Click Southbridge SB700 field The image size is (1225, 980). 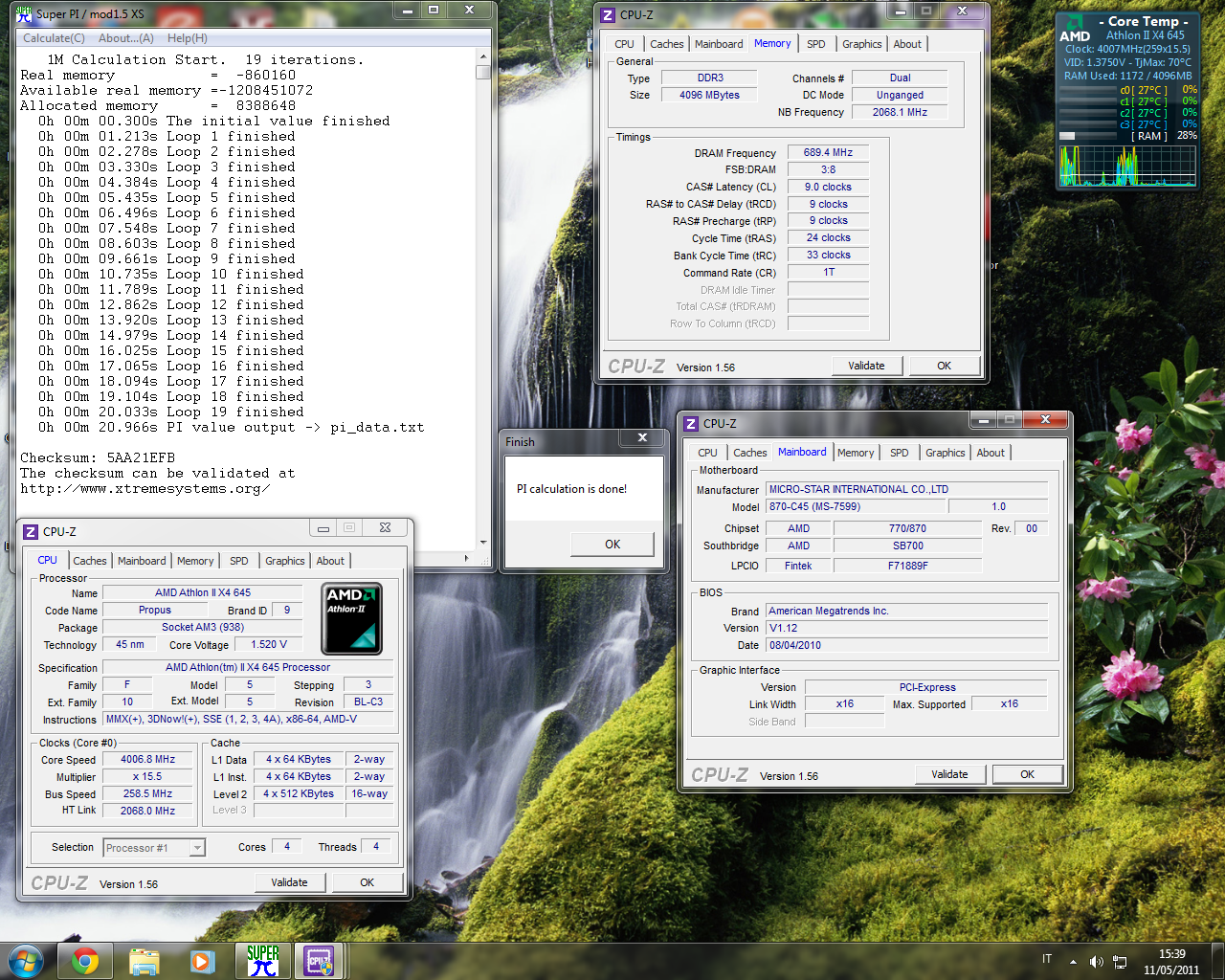907,546
